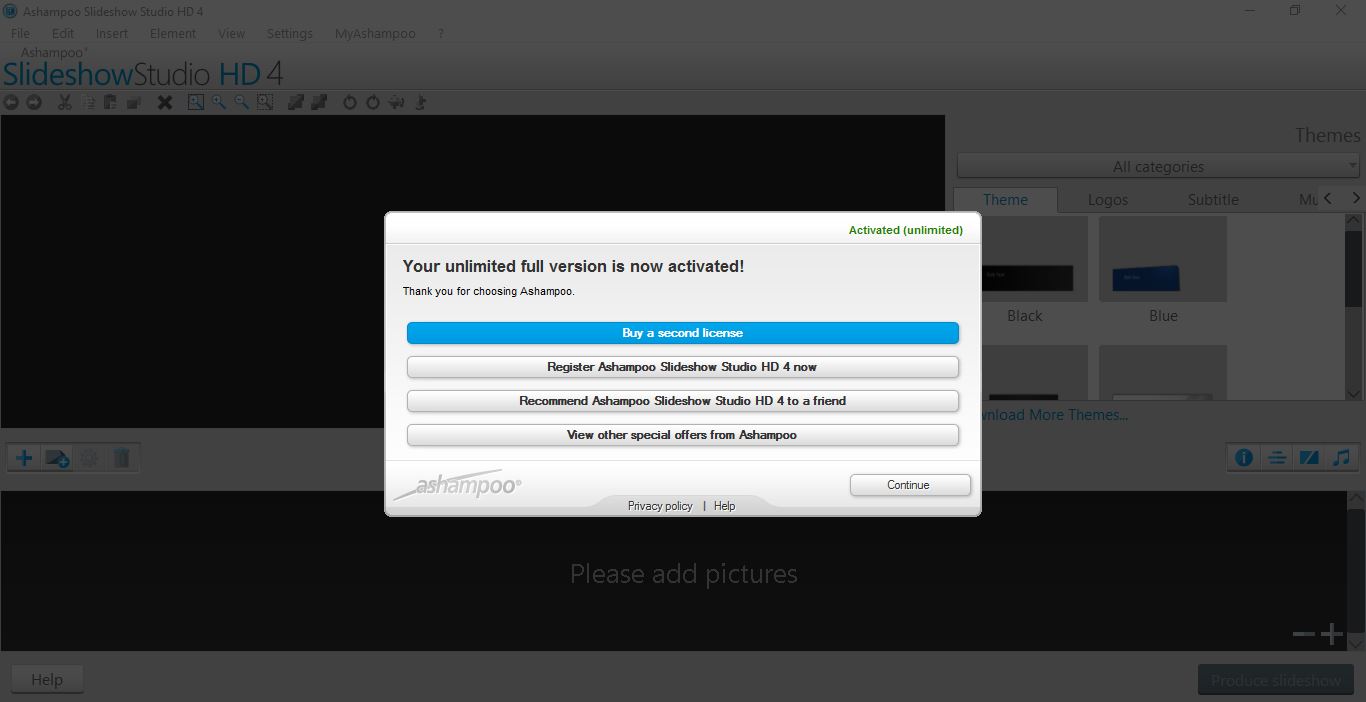Select the Blue theme thumbnail
The image size is (1366, 702).
point(1162,258)
